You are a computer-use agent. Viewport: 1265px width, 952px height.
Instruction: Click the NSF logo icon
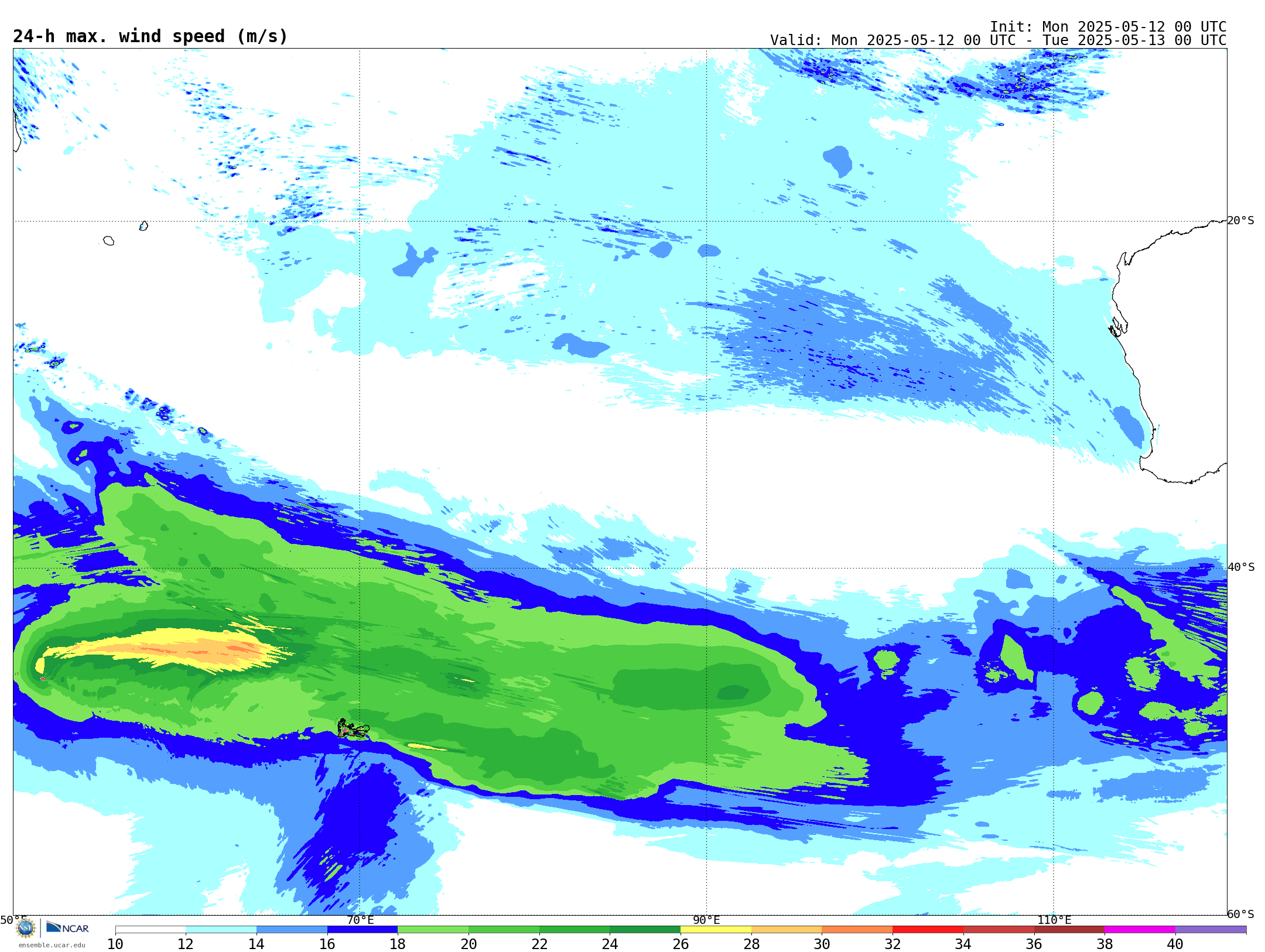pyautogui.click(x=26, y=928)
